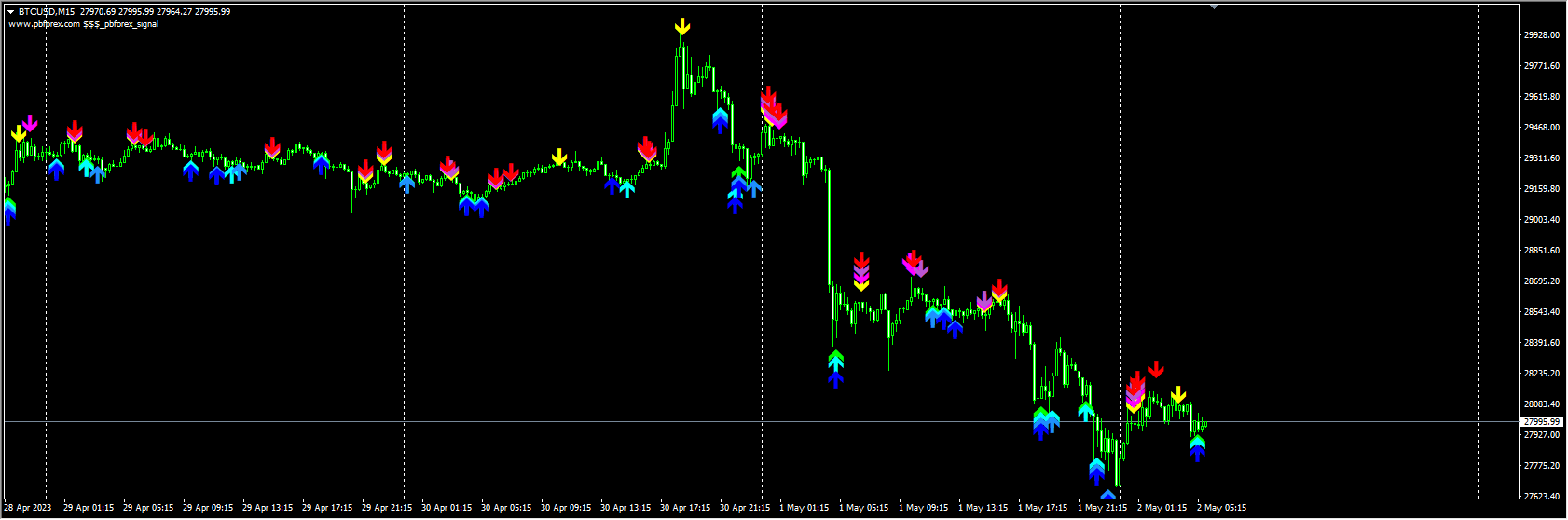
Task: Click the 29928.00 price scale label
Action: point(1542,35)
